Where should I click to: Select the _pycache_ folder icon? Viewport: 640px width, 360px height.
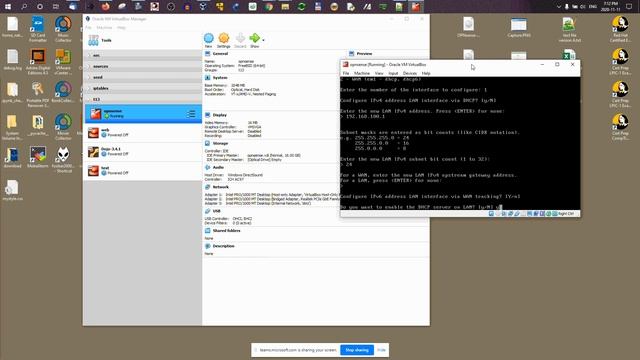pyautogui.click(x=38, y=125)
